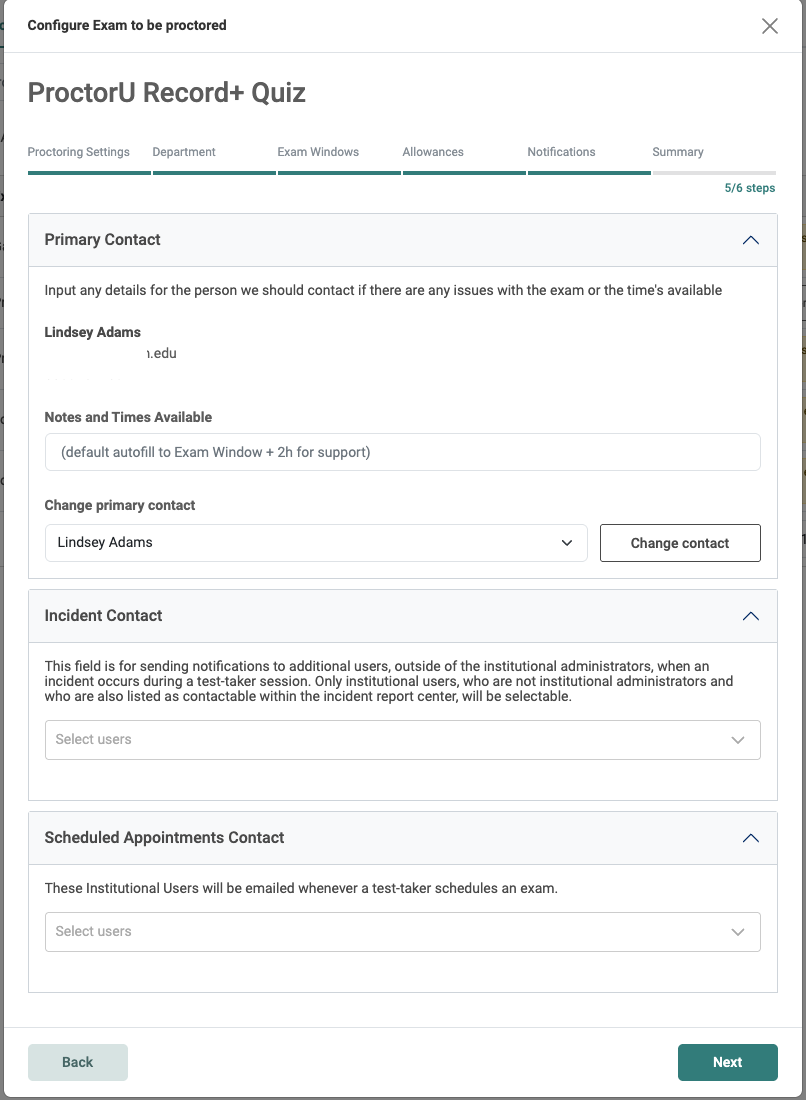Image resolution: width=806 pixels, height=1100 pixels.
Task: Switch to the Department tab
Action: coord(184,152)
